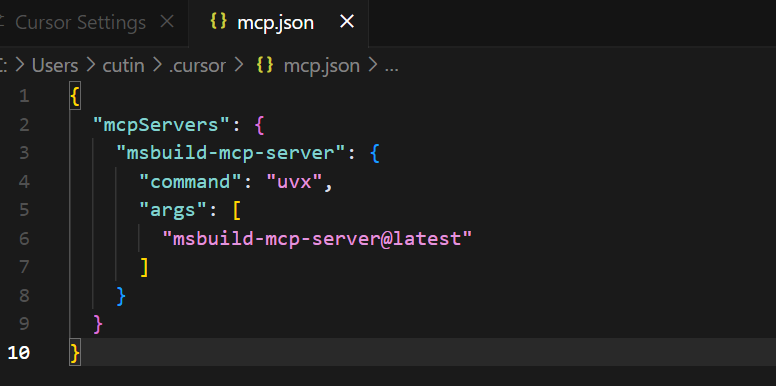Click the "msbuild-mcp-server" key on line 3
Screen dimensions: 776x386
tap(232, 153)
